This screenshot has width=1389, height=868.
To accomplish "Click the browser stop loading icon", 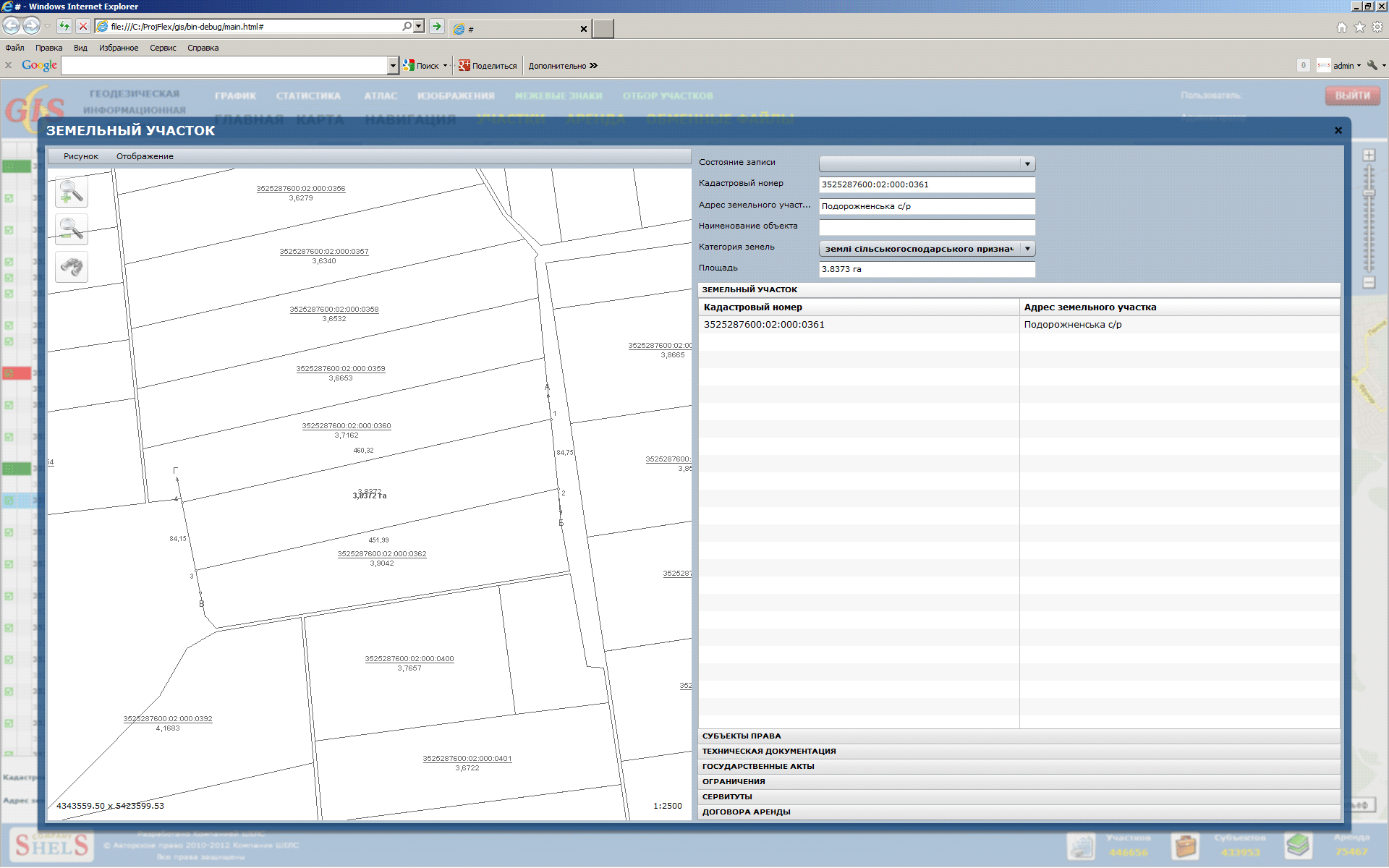I will pyautogui.click(x=83, y=27).
